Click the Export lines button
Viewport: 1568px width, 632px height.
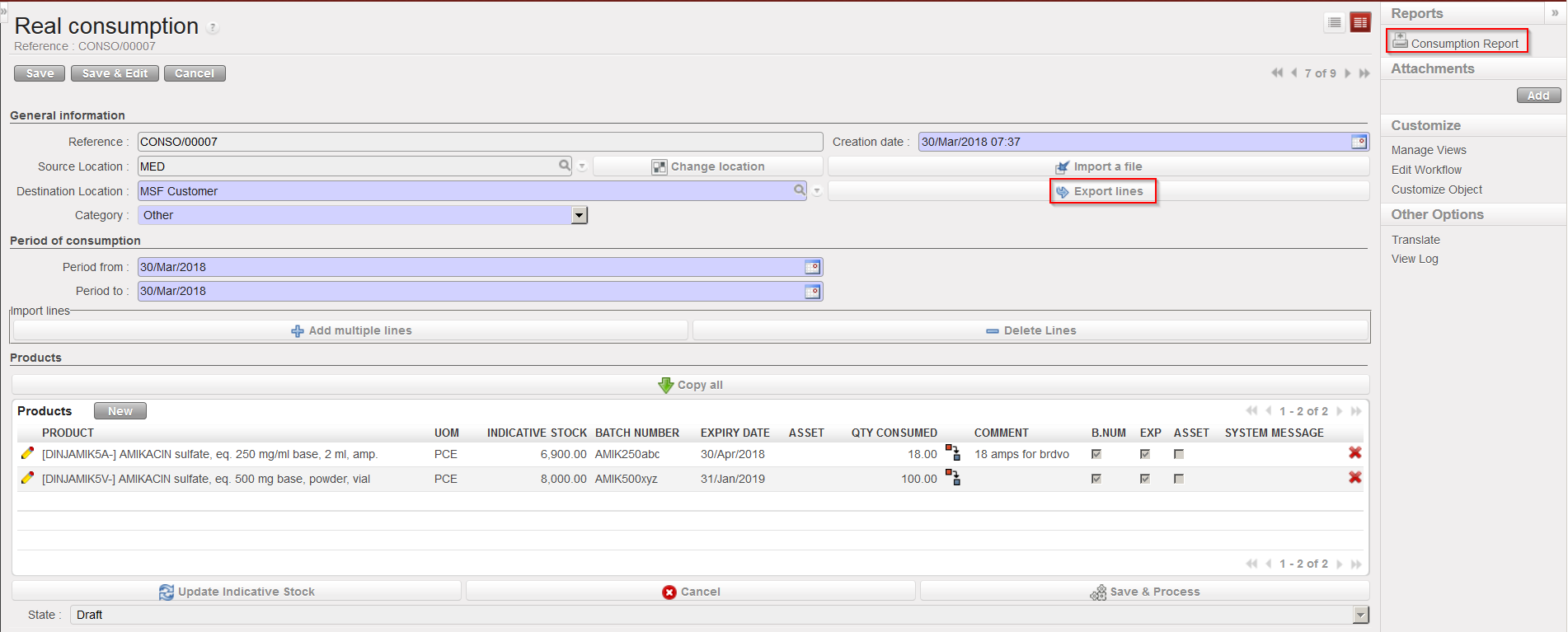pos(1102,191)
